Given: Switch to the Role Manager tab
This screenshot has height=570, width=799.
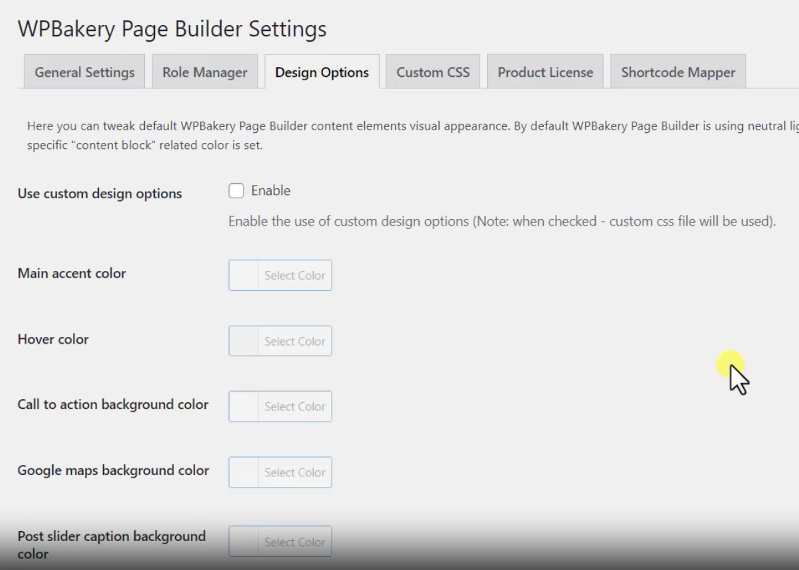Looking at the screenshot, I should tap(205, 72).
